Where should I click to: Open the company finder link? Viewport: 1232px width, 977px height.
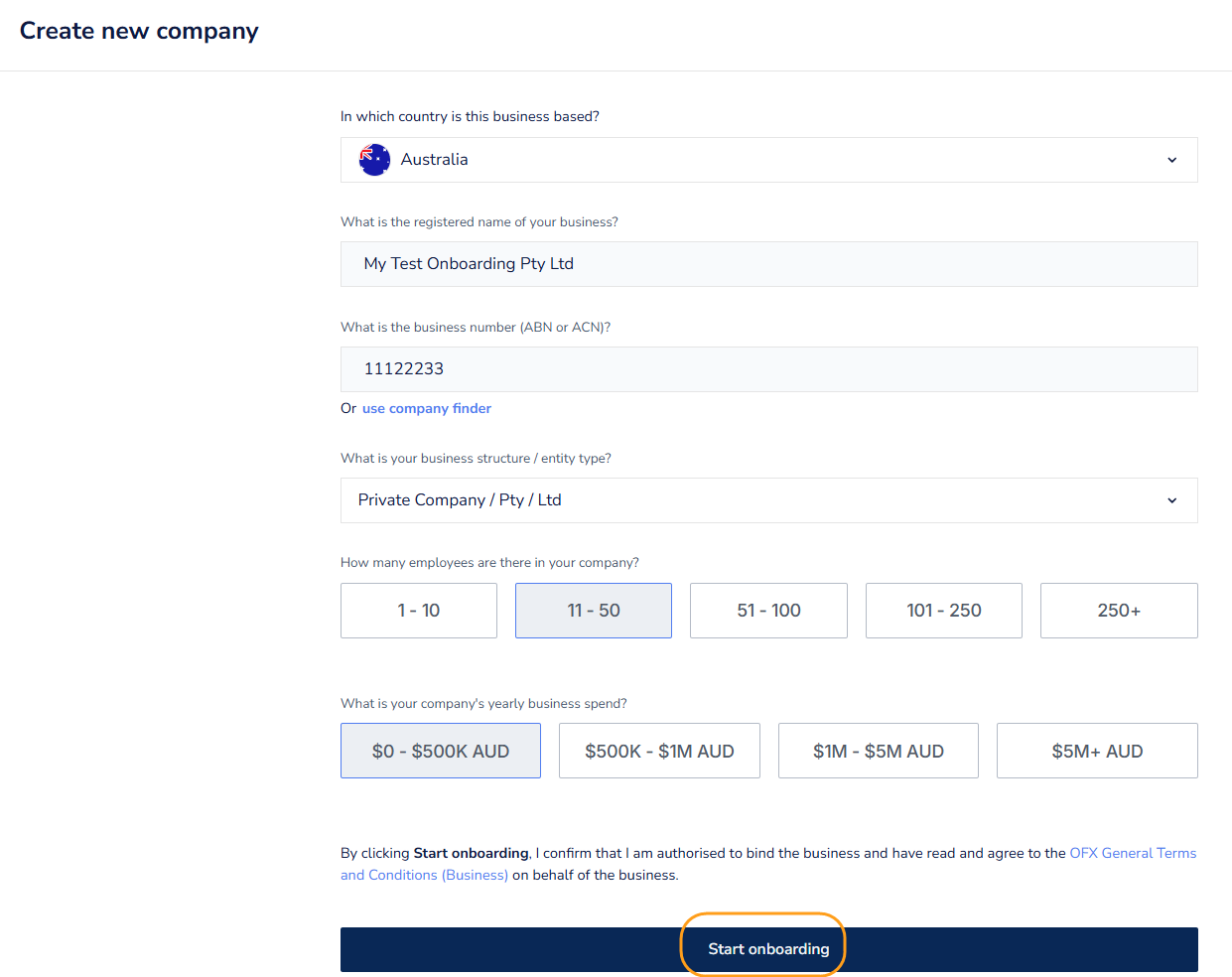[427, 408]
